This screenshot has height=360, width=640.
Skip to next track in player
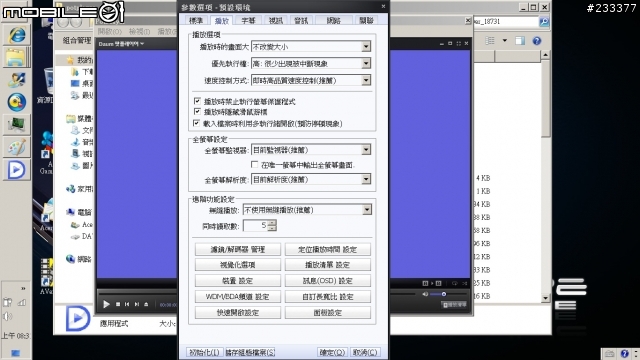point(137,304)
